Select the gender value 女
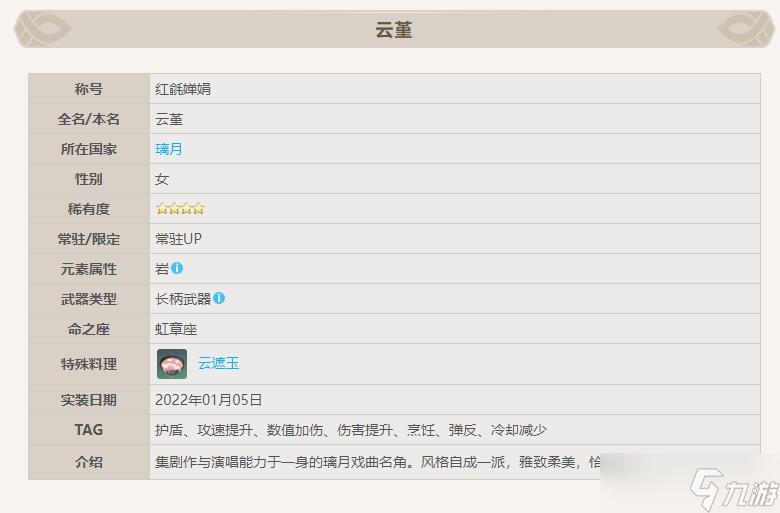 coord(162,179)
